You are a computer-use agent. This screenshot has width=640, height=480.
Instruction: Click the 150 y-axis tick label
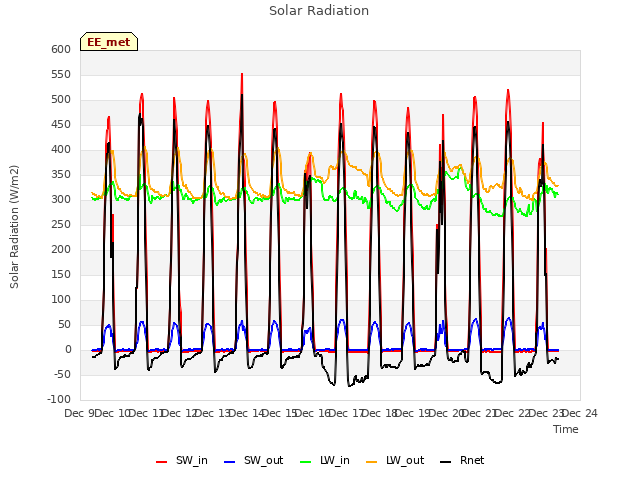pyautogui.click(x=61, y=274)
